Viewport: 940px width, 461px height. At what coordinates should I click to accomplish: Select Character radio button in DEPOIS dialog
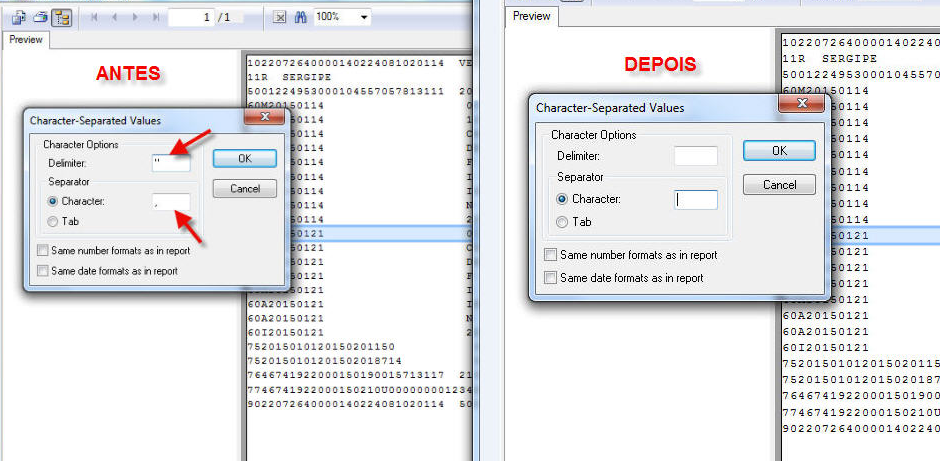point(563,199)
